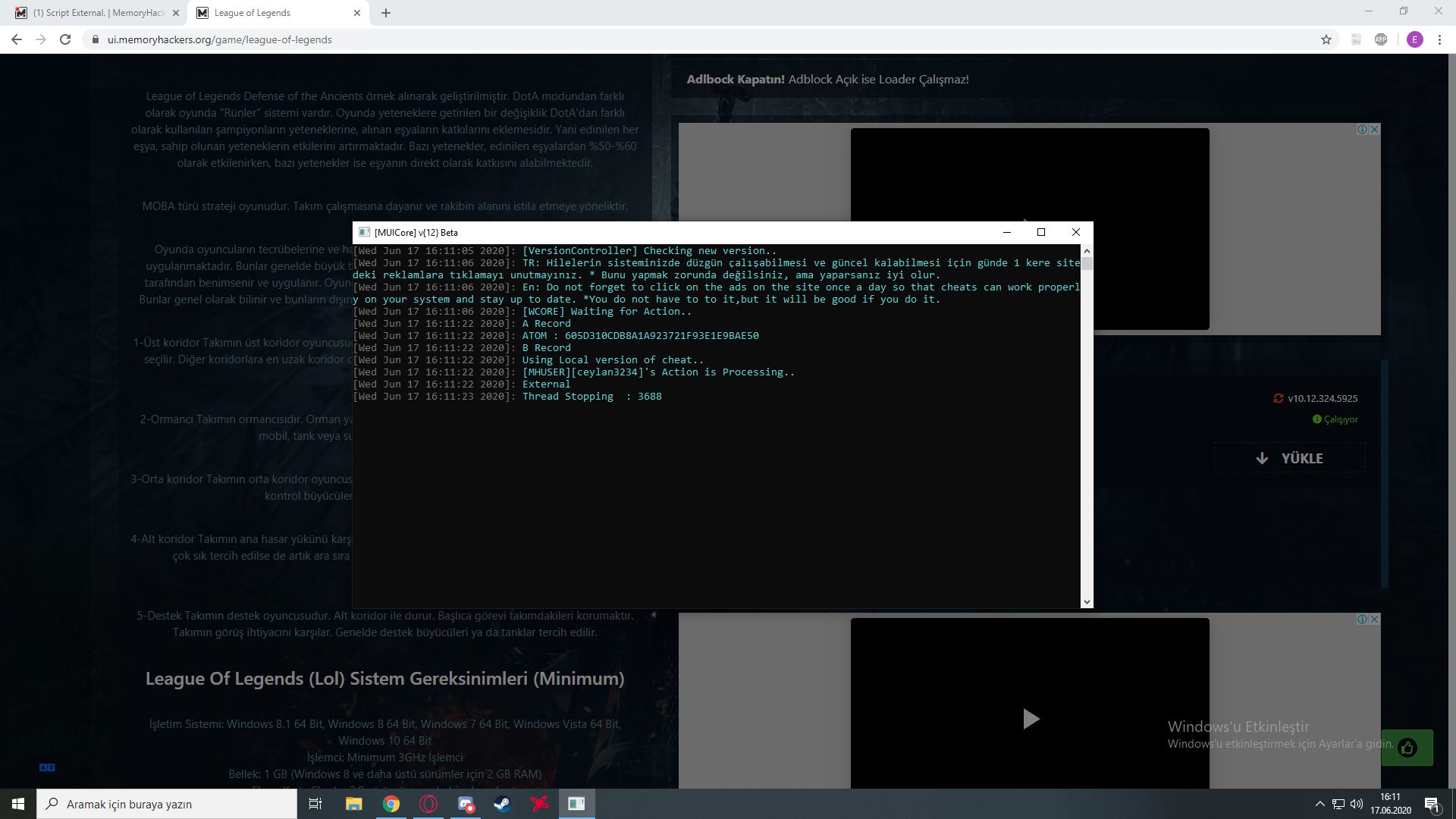Viewport: 1456px width, 819px height.
Task: Open a new browser tab
Action: click(386, 13)
